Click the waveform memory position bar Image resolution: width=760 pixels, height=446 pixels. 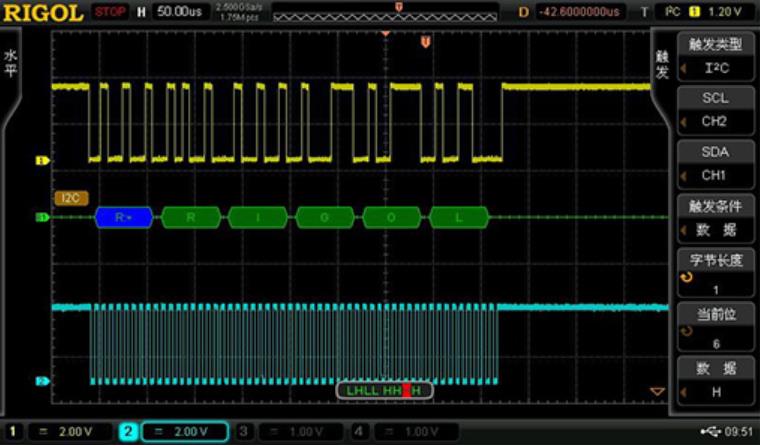[x=385, y=12]
